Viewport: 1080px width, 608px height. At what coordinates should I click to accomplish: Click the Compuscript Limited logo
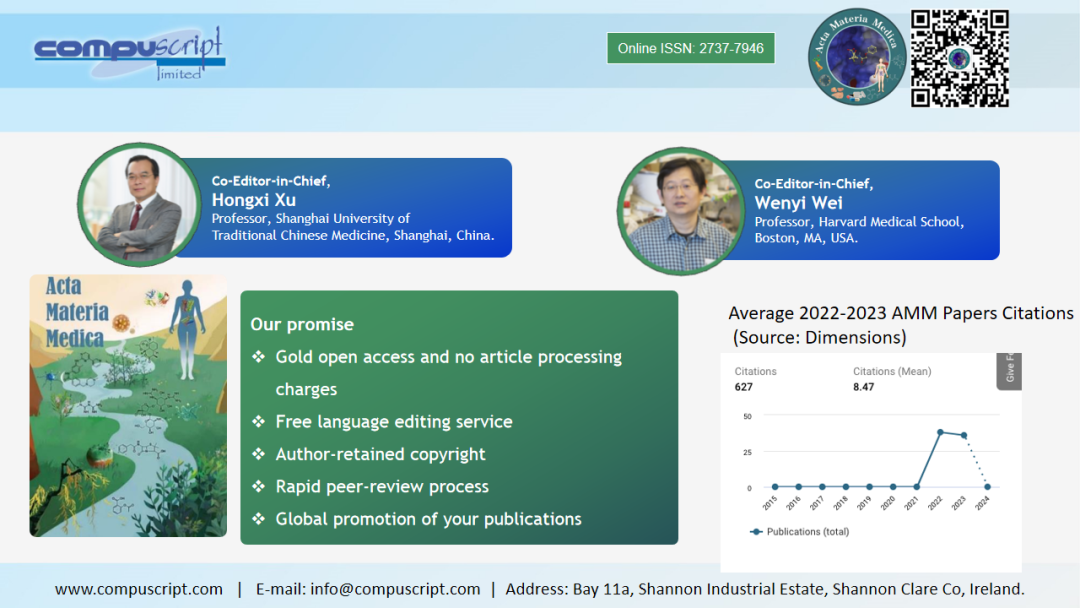[129, 53]
